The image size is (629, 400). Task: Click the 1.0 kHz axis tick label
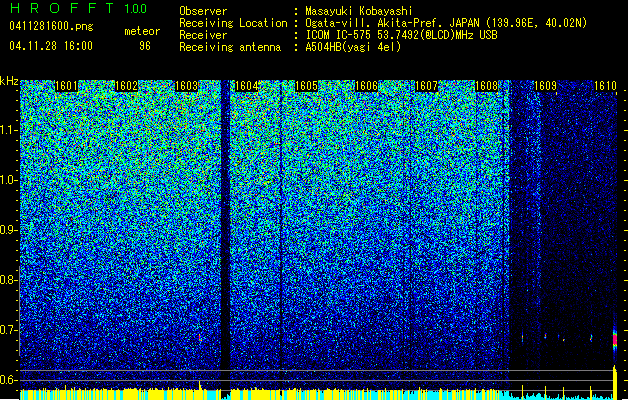pos(8,180)
